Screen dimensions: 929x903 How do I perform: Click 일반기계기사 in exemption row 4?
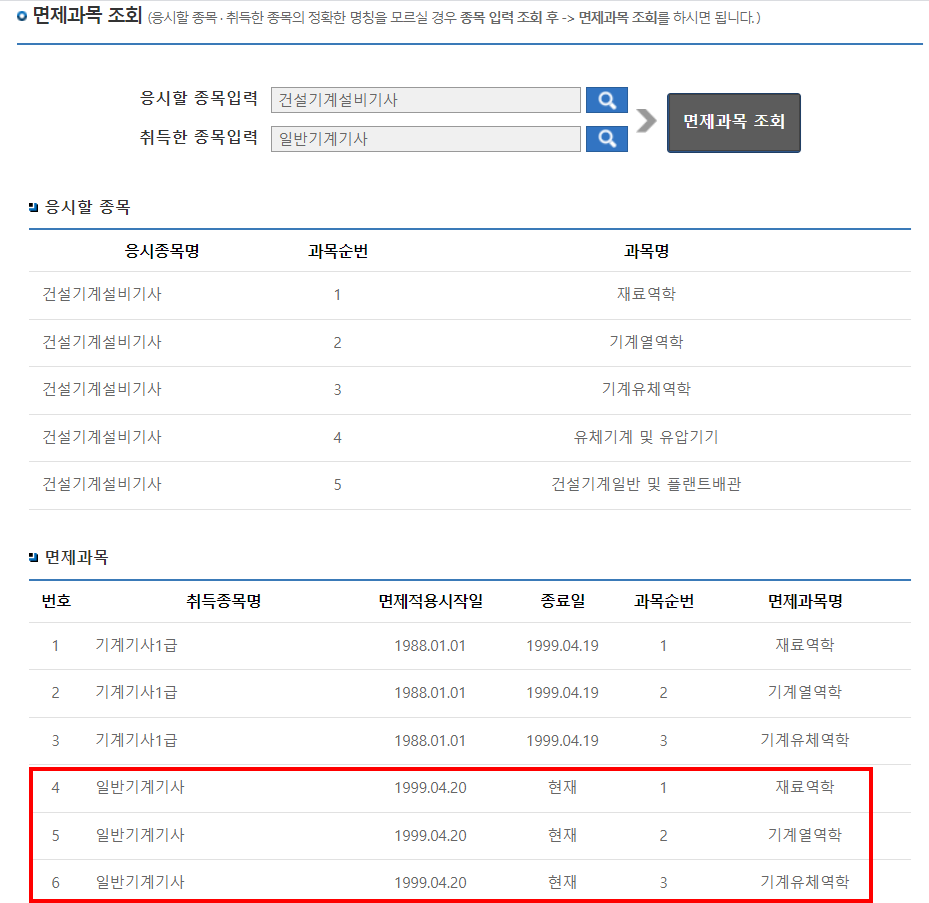coord(140,787)
